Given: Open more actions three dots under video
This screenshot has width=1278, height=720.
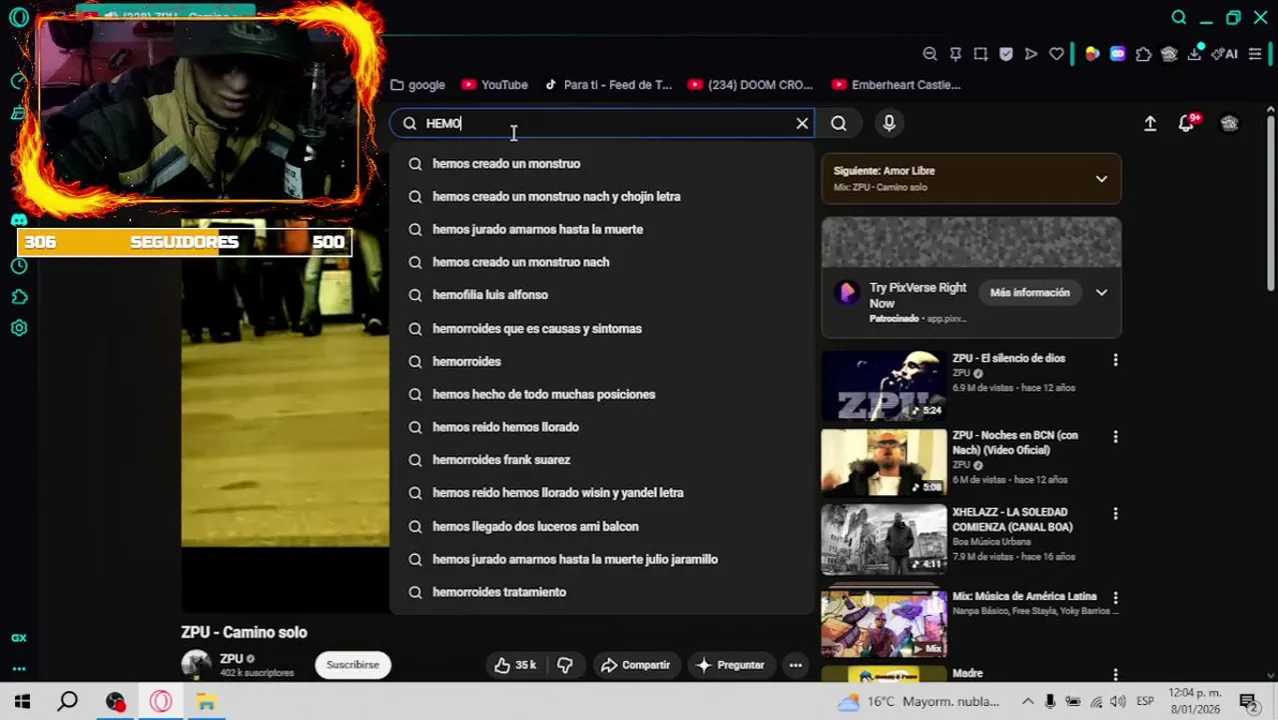Looking at the screenshot, I should (x=795, y=665).
